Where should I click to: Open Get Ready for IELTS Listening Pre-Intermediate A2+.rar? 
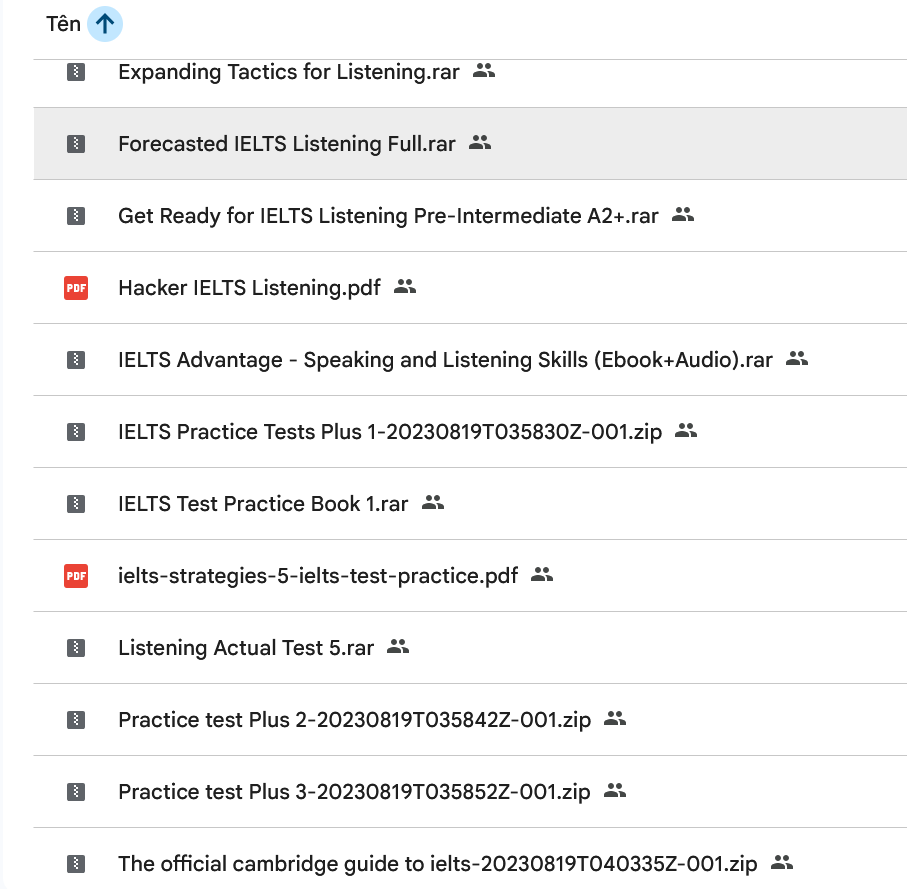tap(387, 216)
